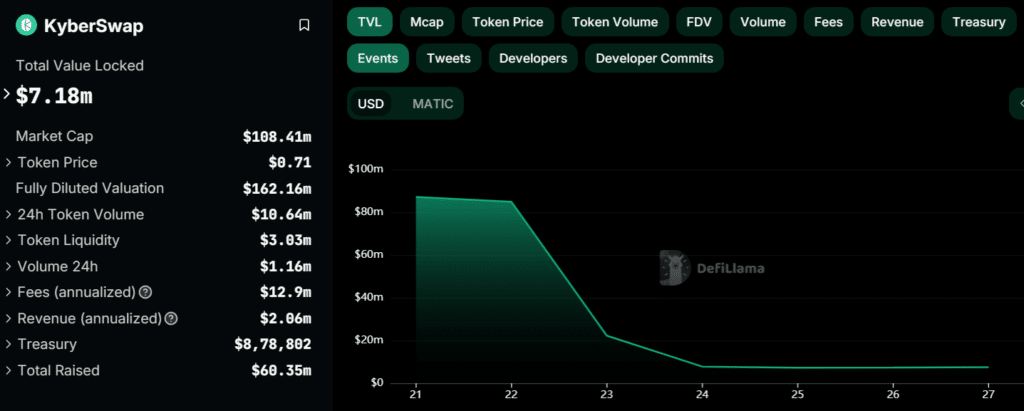Toggle the Tweets chart overlay
1024x411 pixels.
click(x=449, y=58)
